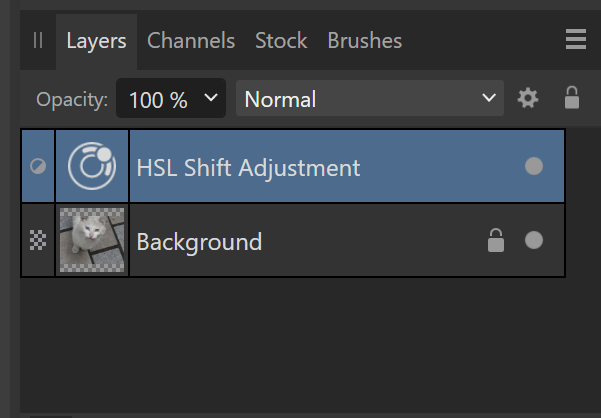Select the Layers tab
The height and width of the screenshot is (418, 601).
[96, 40]
